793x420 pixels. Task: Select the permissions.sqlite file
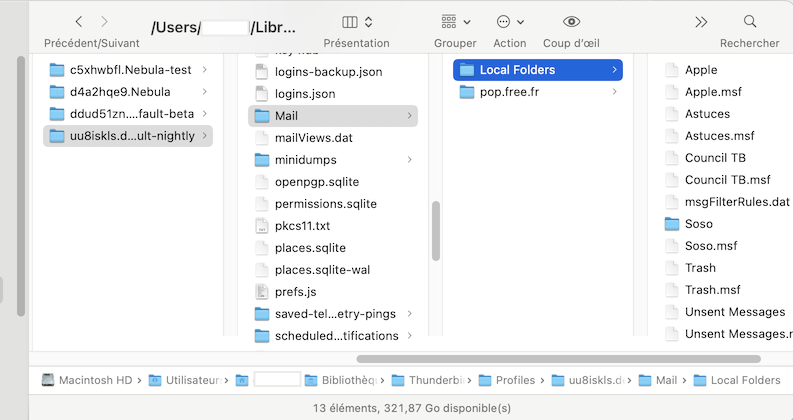tap(333, 204)
